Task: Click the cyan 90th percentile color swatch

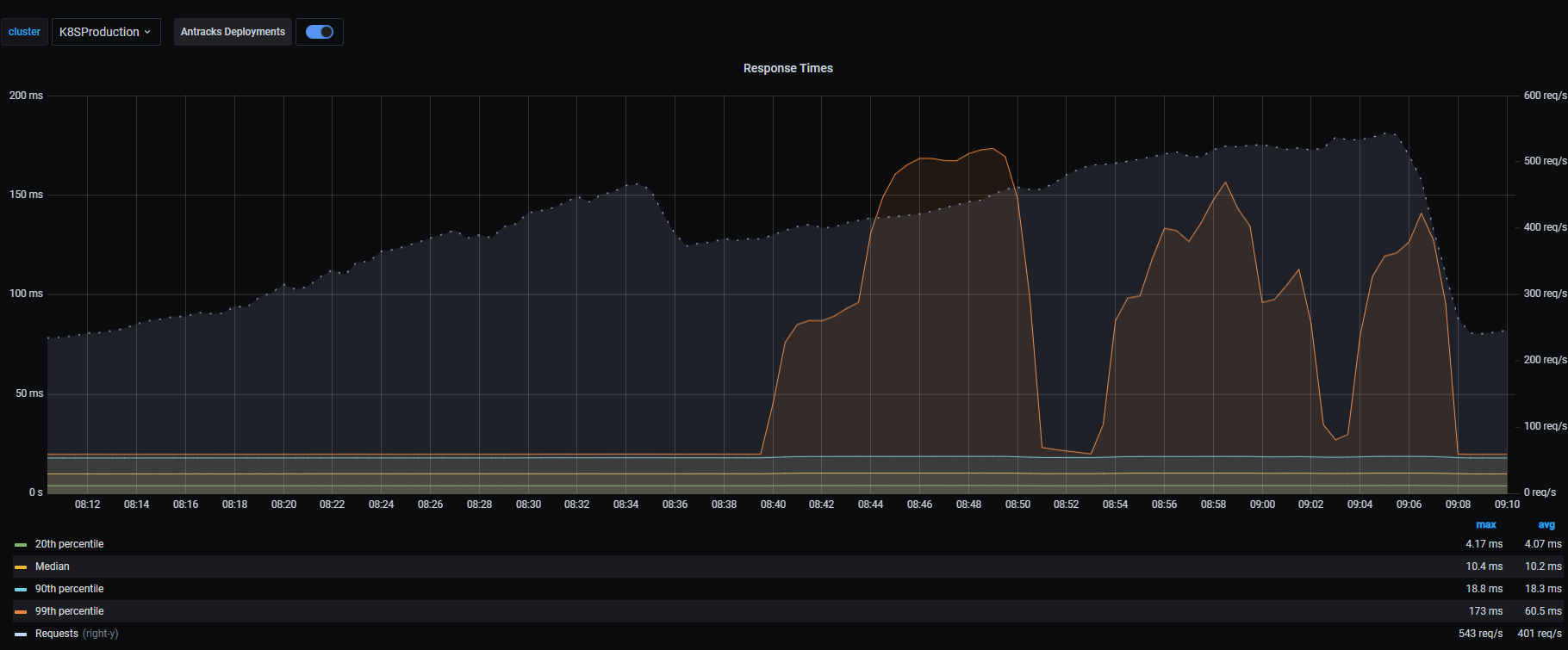Action: pyautogui.click(x=21, y=590)
